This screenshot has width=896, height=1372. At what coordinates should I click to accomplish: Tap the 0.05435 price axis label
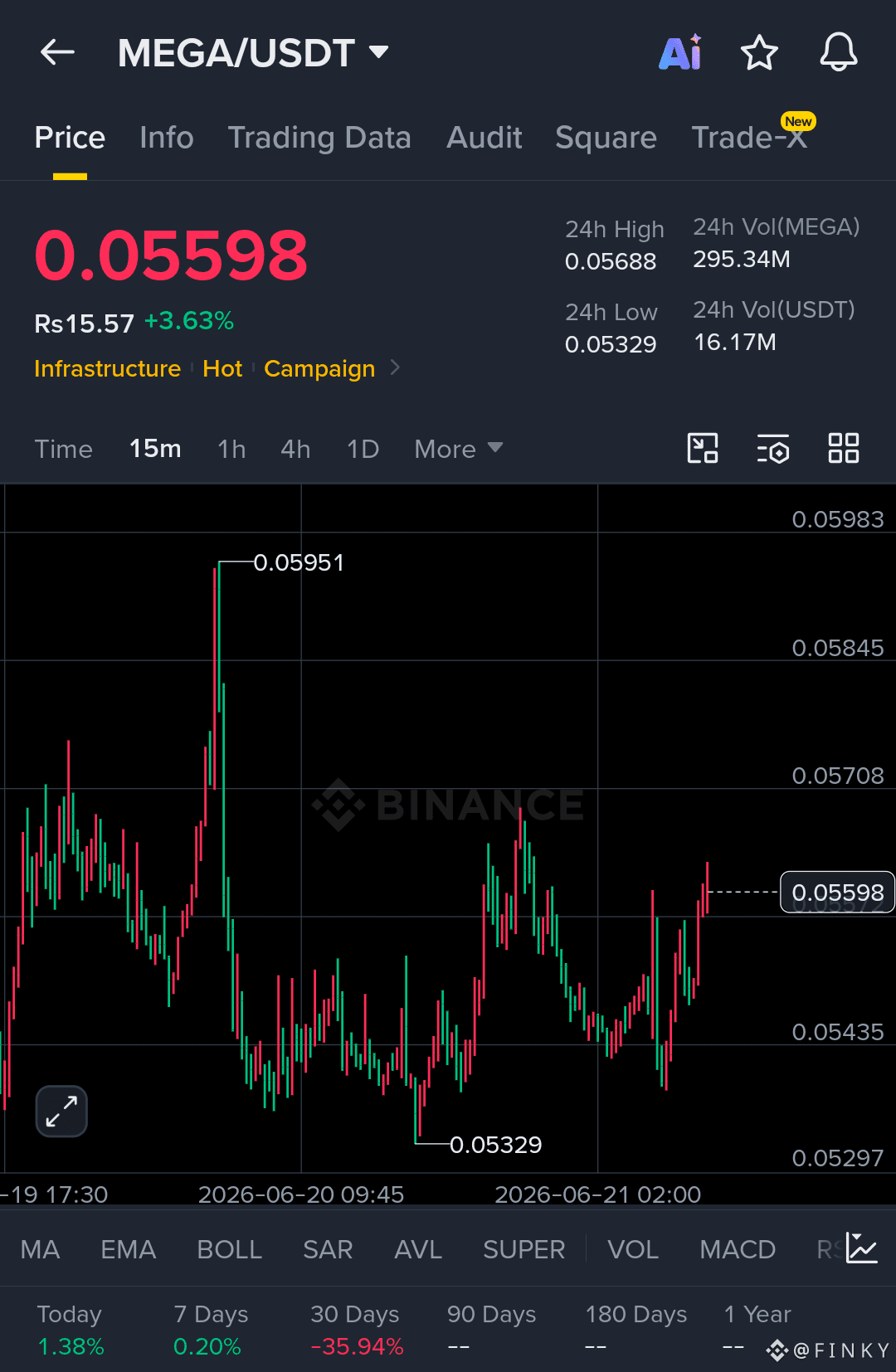click(838, 1032)
